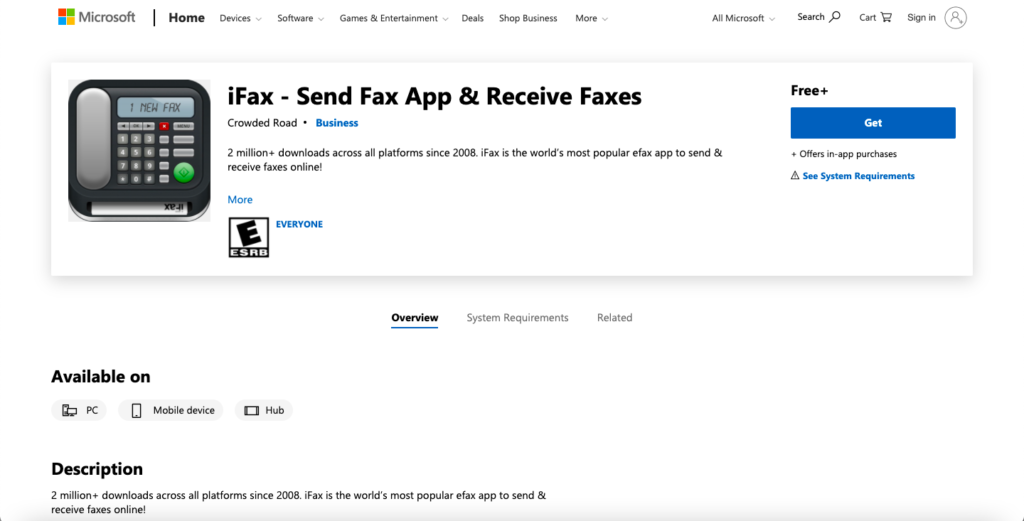The height and width of the screenshot is (521, 1024).
Task: Open Shop Business menu item
Action: 528,18
